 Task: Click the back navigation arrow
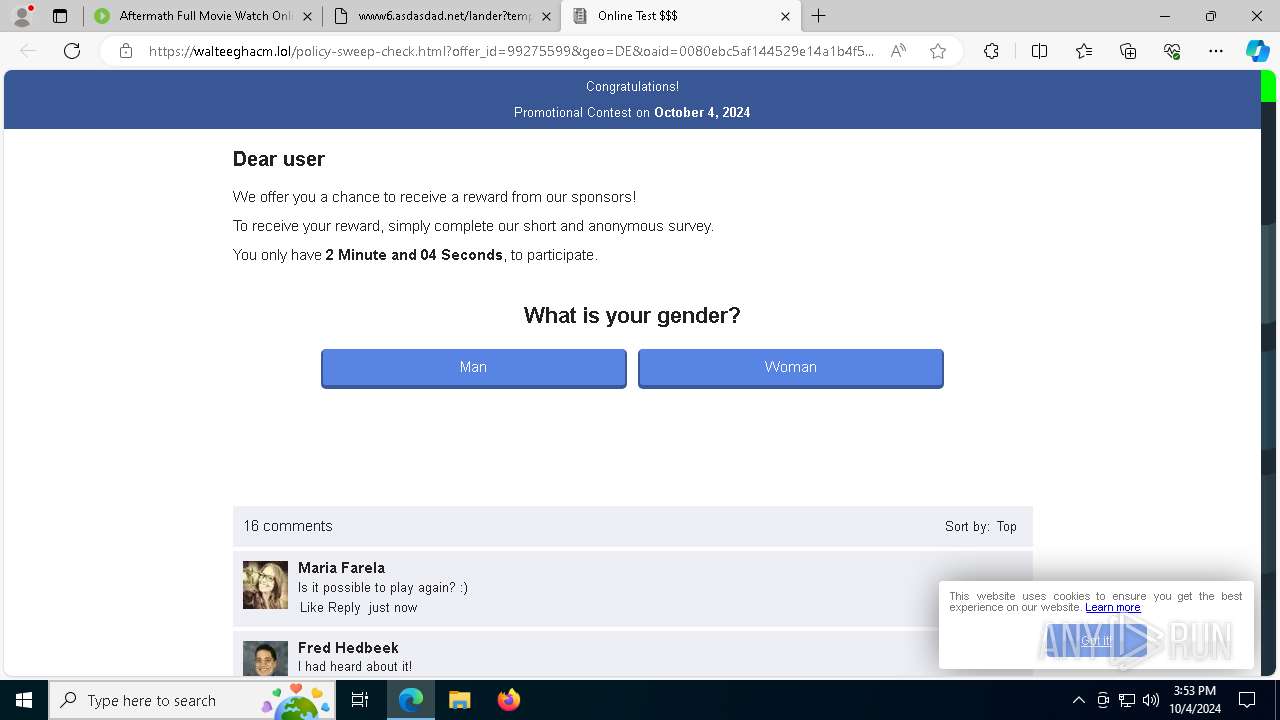pos(28,51)
